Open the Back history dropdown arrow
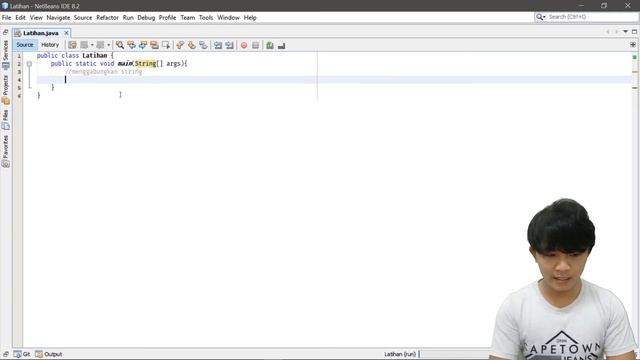Screen dimensions: 640x360 (92, 45)
